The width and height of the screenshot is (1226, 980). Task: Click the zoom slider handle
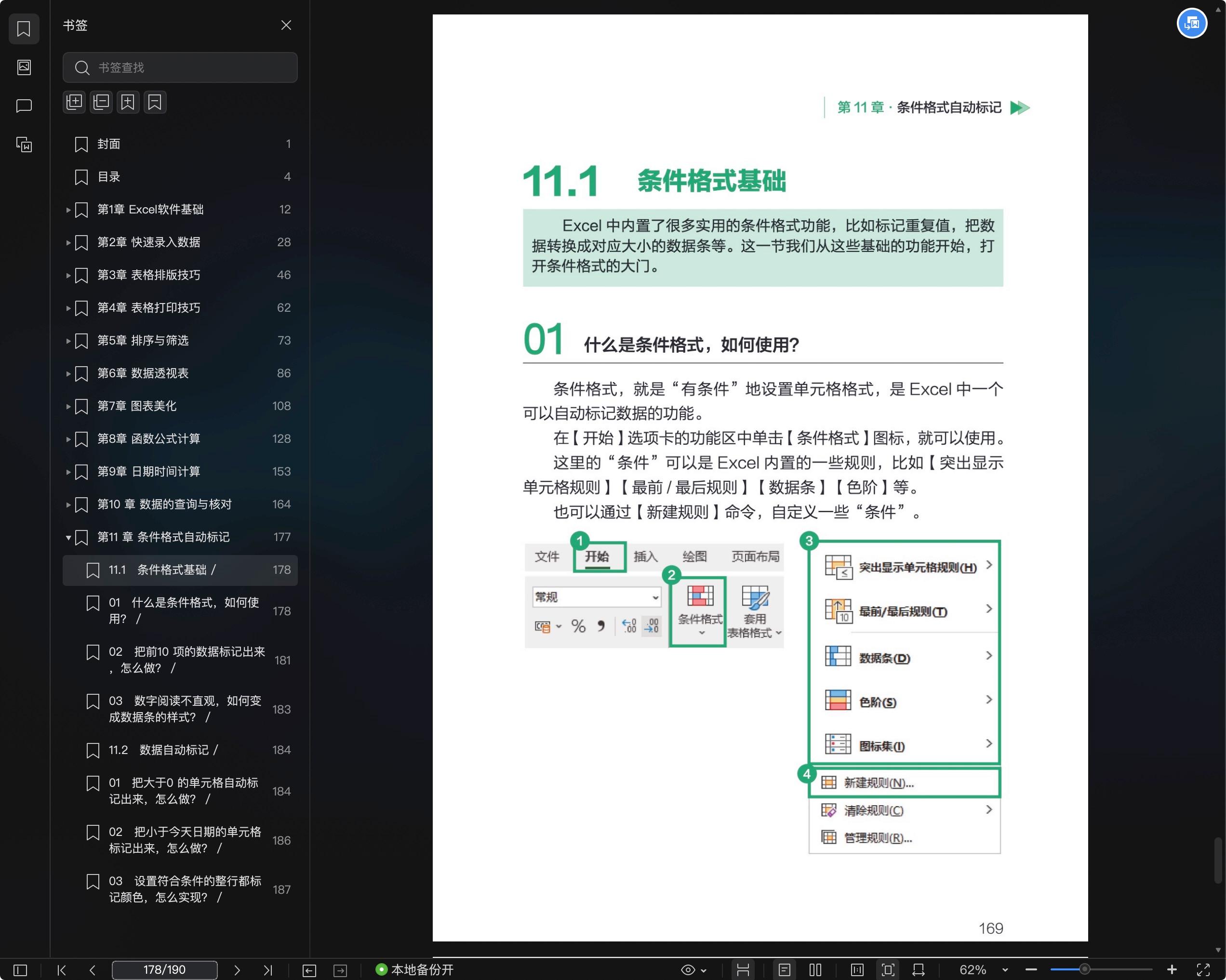tap(1084, 970)
